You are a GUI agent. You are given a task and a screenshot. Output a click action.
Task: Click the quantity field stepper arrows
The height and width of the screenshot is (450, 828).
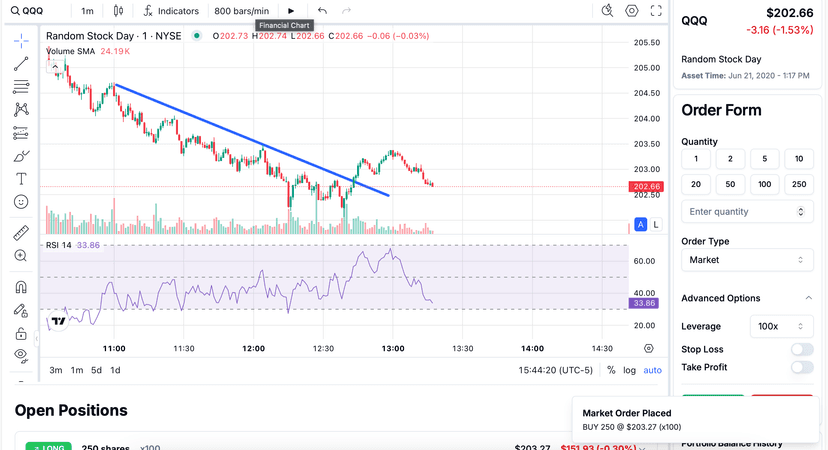pyautogui.click(x=801, y=212)
